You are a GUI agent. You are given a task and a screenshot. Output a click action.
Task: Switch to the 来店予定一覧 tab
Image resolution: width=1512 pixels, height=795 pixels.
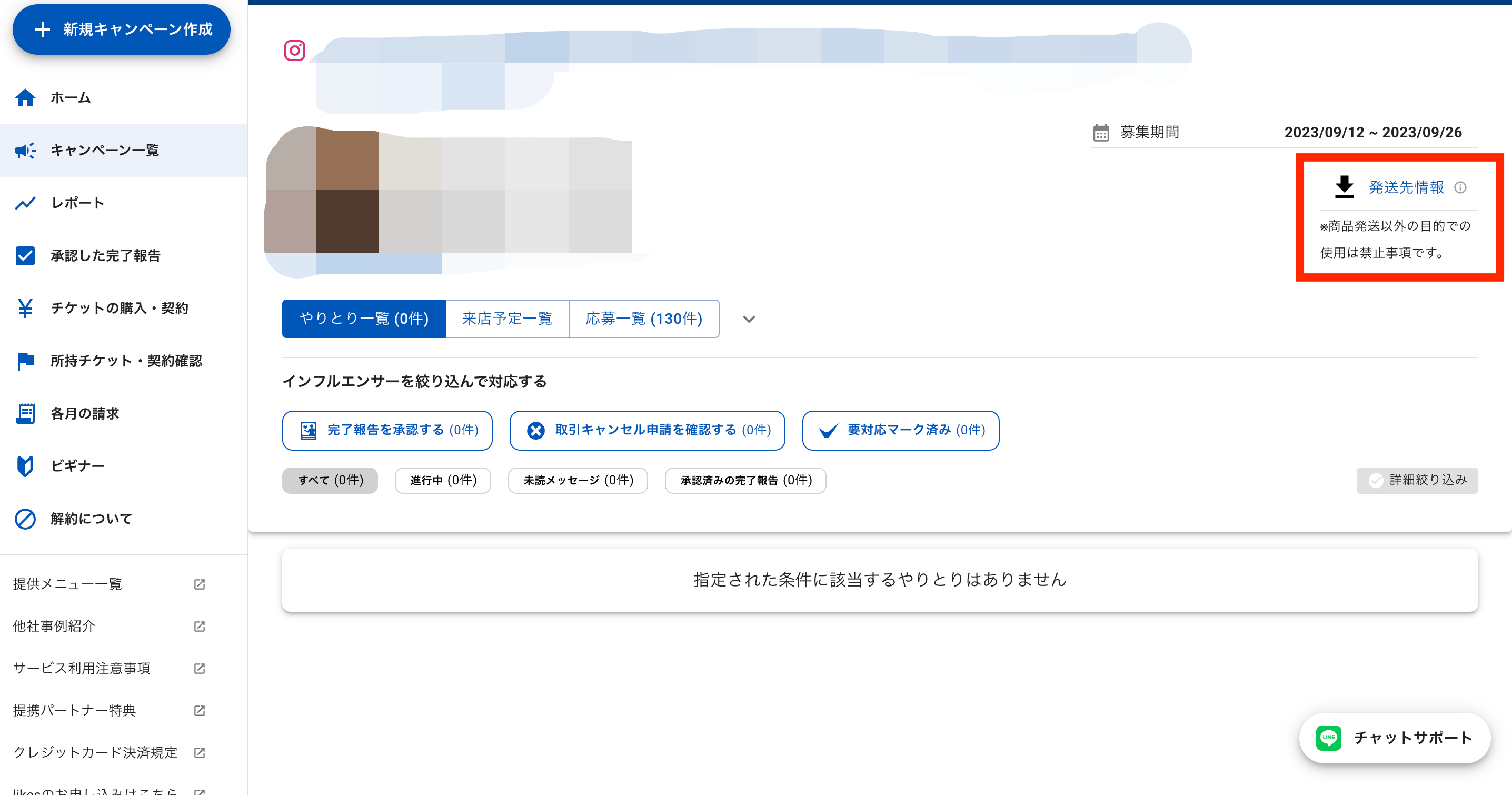pos(507,319)
